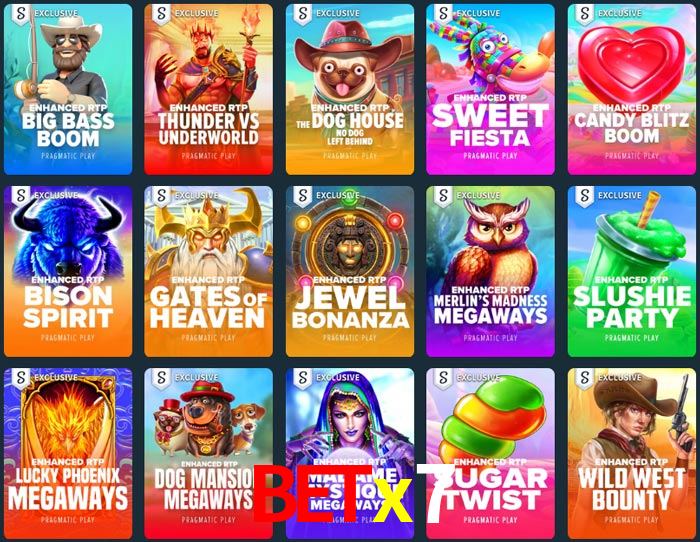This screenshot has height=542, width=700.
Task: Open the Big Bass Boom game tile
Action: (68, 89)
